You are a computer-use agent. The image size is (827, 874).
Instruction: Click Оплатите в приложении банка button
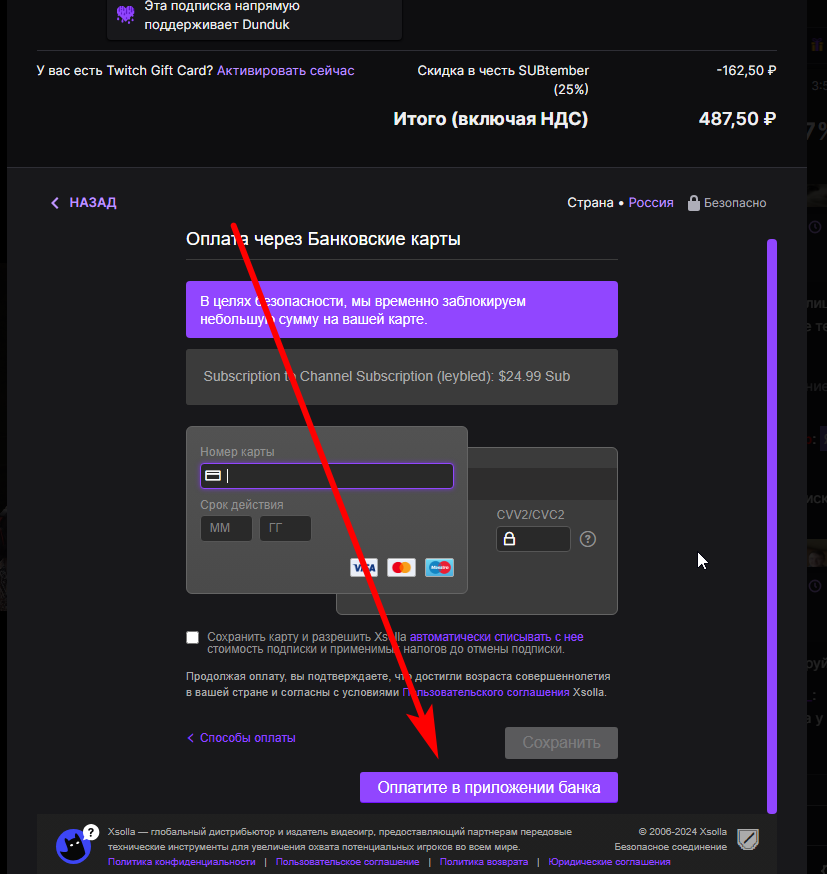coord(489,787)
